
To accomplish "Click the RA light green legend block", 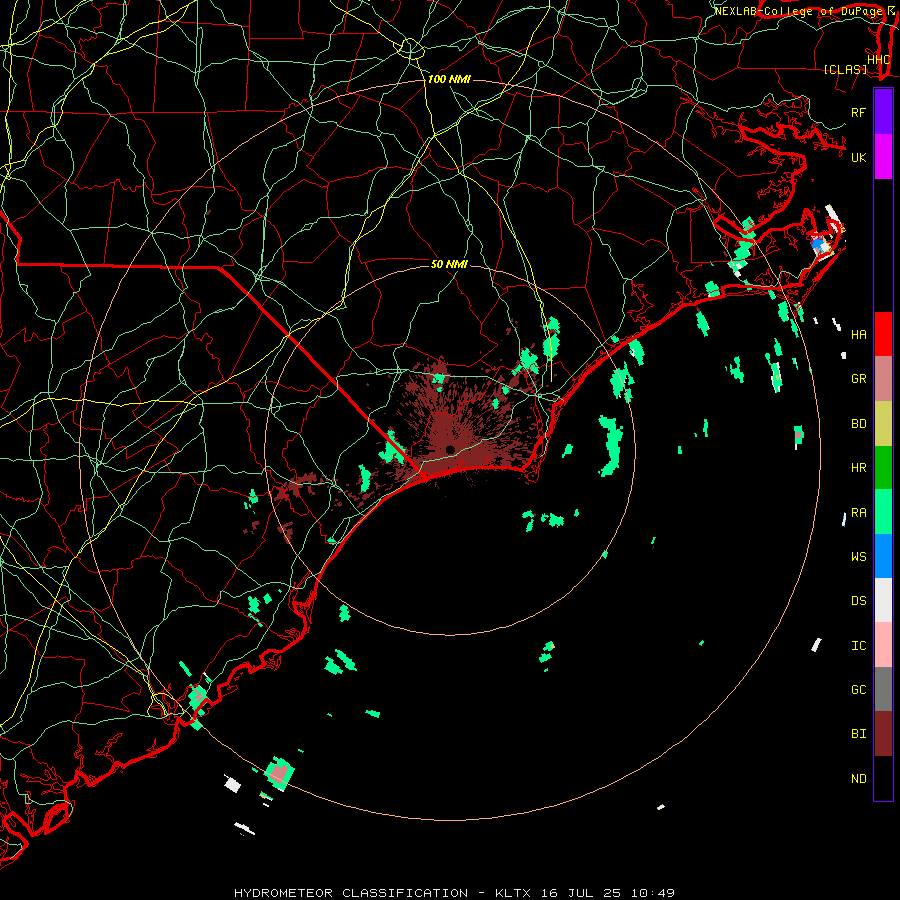I will [883, 512].
